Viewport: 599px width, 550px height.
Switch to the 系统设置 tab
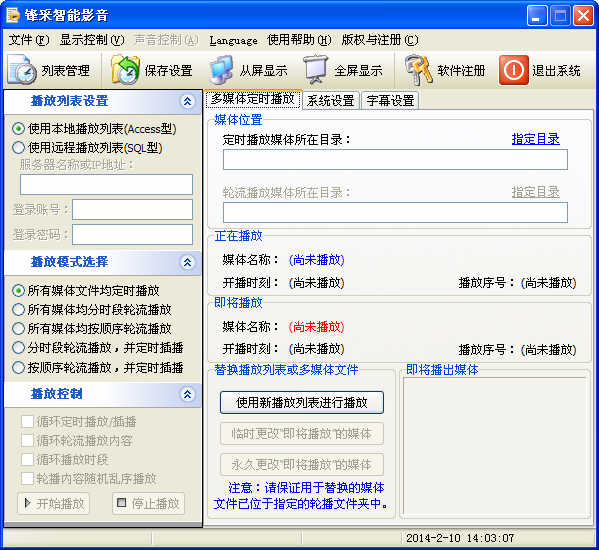point(331,101)
